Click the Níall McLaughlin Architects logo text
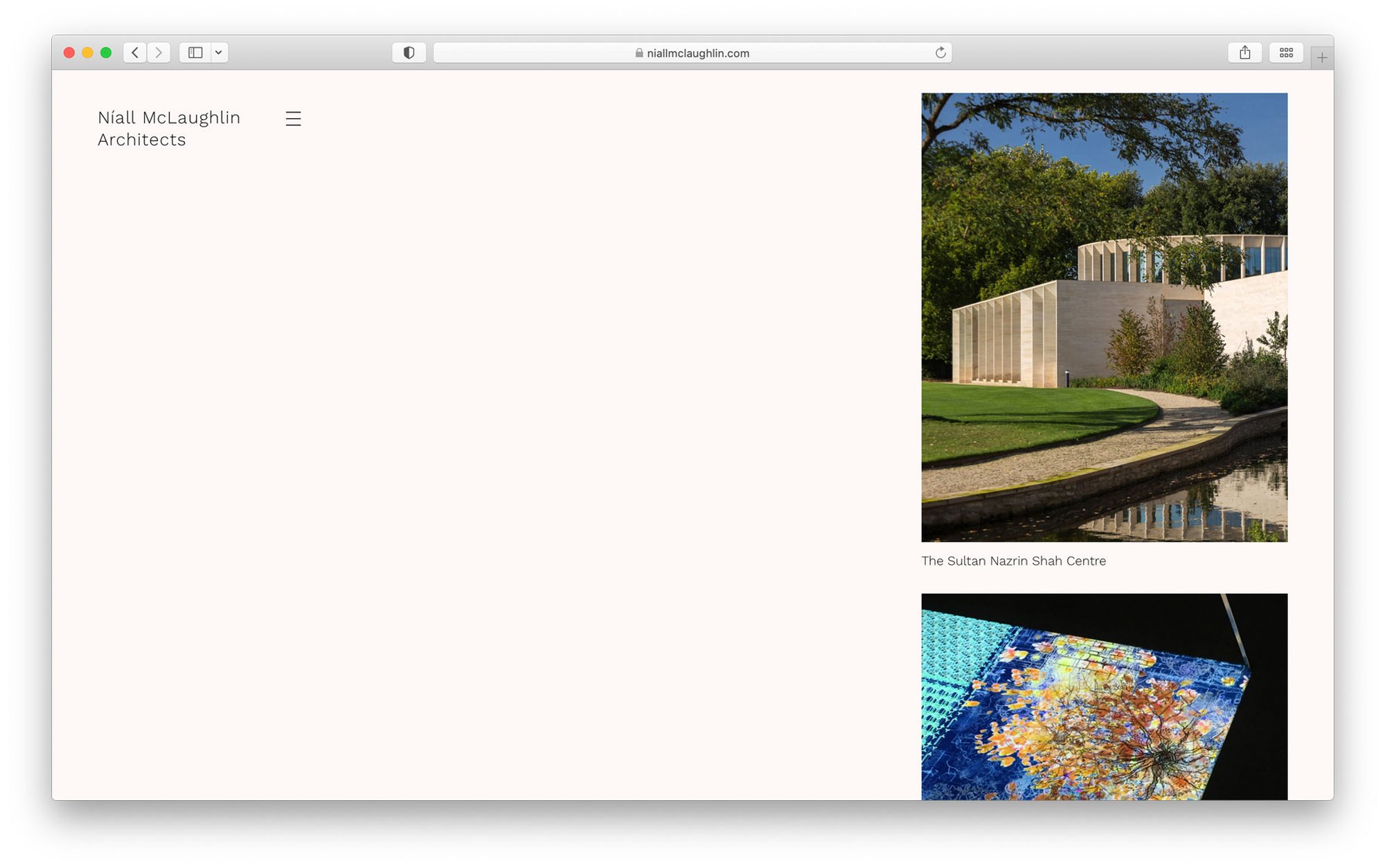The width and height of the screenshot is (1385, 868). 168,129
